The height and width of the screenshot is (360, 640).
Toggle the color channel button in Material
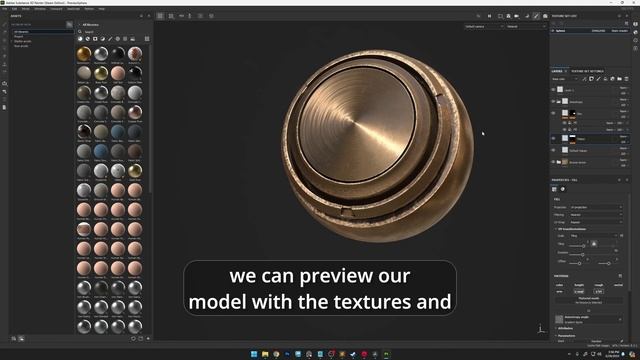(x=559, y=285)
